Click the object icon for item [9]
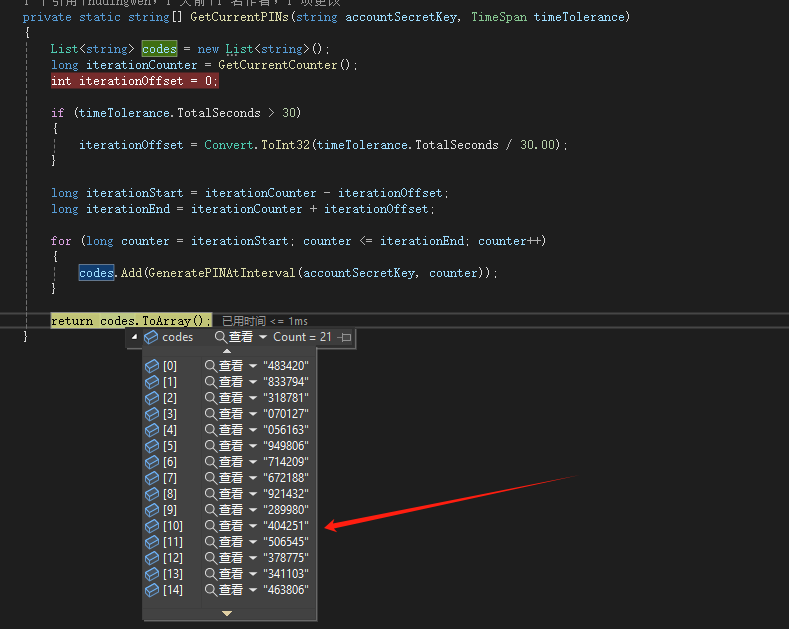This screenshot has width=789, height=629. (x=152, y=510)
